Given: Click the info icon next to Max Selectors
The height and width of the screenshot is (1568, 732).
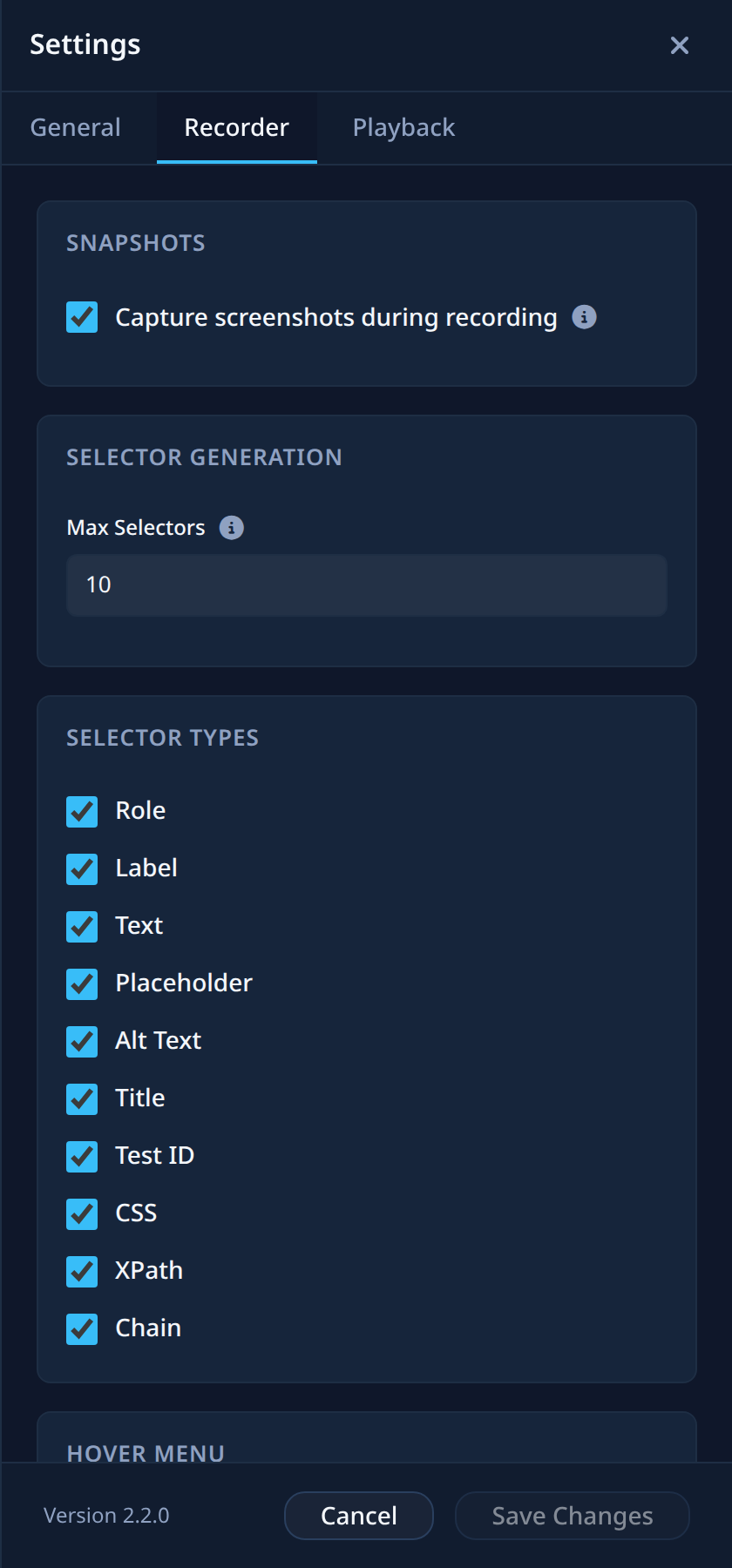Looking at the screenshot, I should (x=231, y=528).
